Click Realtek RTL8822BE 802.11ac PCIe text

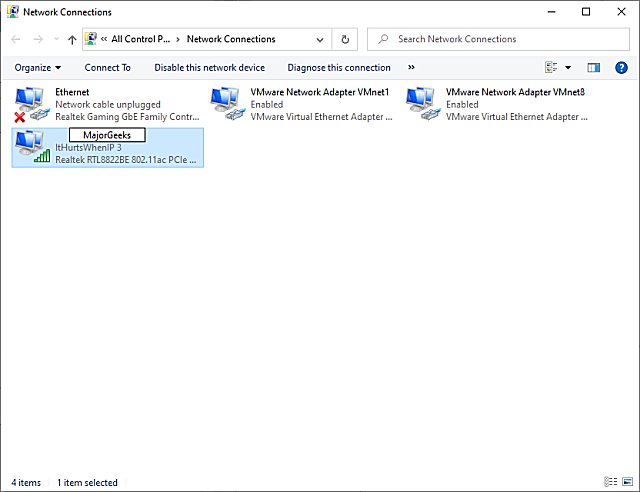click(x=126, y=160)
